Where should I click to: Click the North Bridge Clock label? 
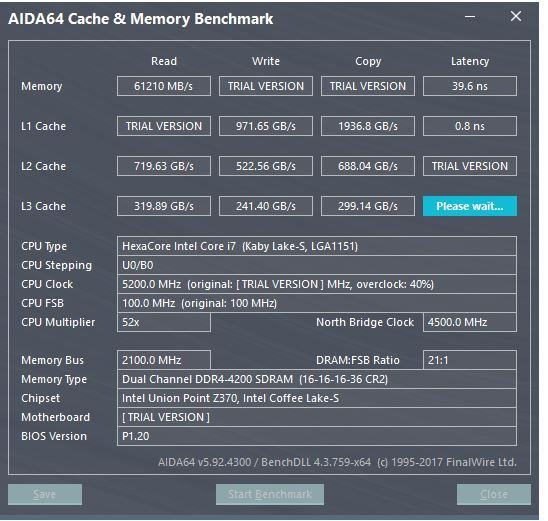point(365,322)
